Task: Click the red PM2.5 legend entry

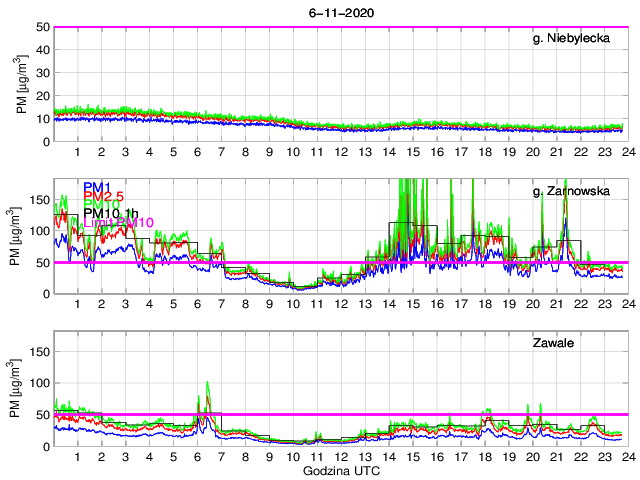Action: click(x=104, y=199)
